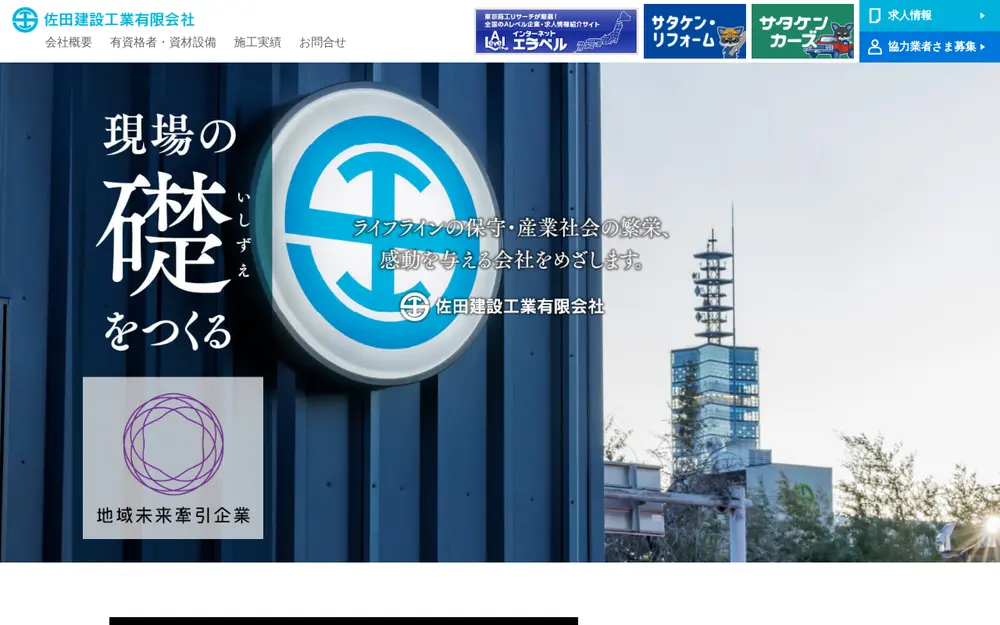Click the ライフラインの保守・産業社会の繁栄 text line

tap(511, 228)
